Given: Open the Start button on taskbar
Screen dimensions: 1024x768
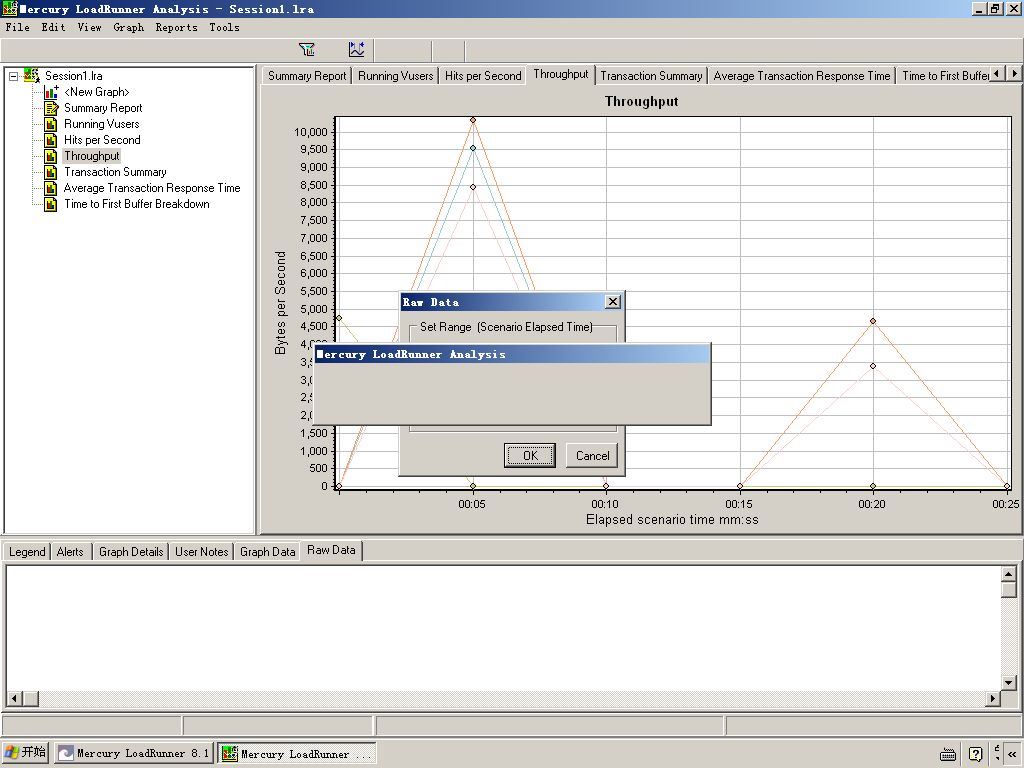Looking at the screenshot, I should (26, 754).
